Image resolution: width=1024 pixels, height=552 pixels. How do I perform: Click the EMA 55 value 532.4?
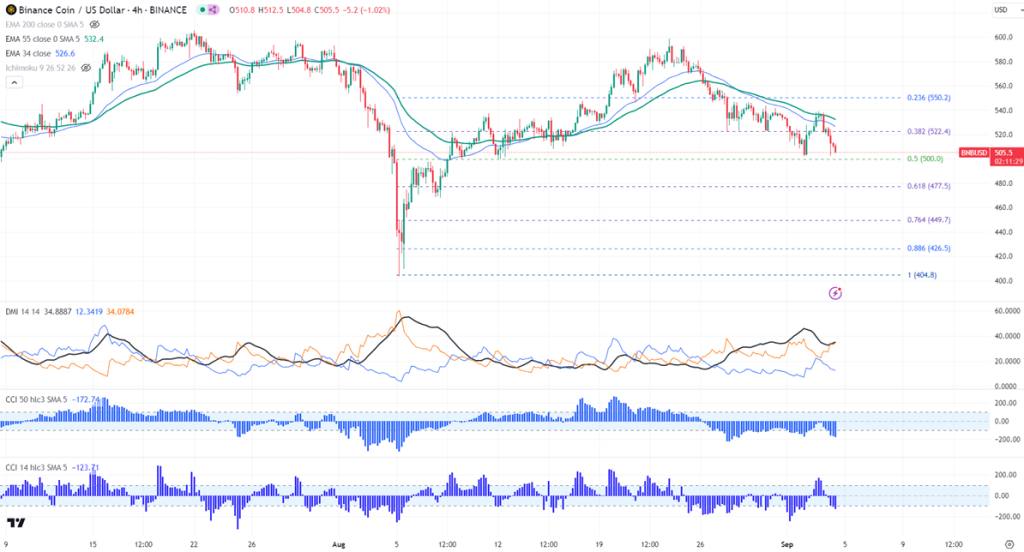tap(94, 39)
